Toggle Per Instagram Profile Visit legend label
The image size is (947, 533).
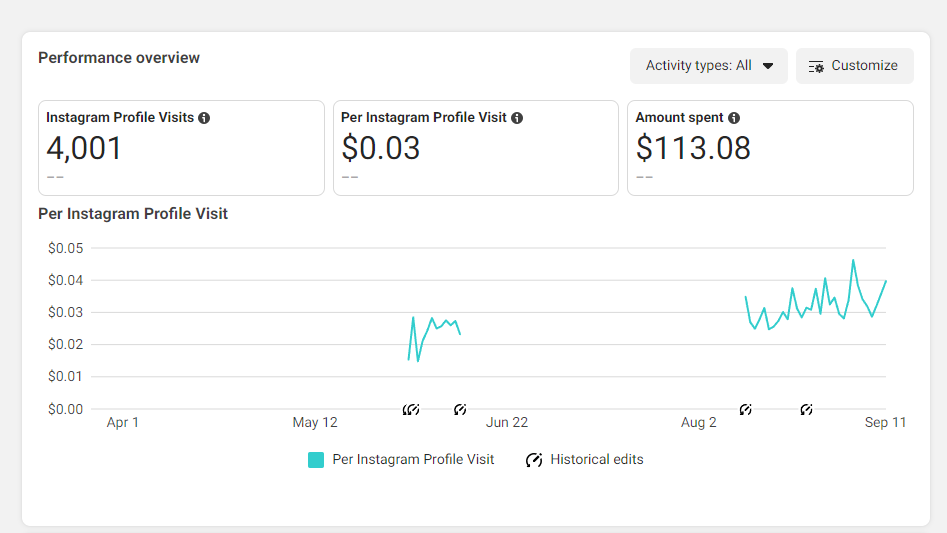(413, 459)
